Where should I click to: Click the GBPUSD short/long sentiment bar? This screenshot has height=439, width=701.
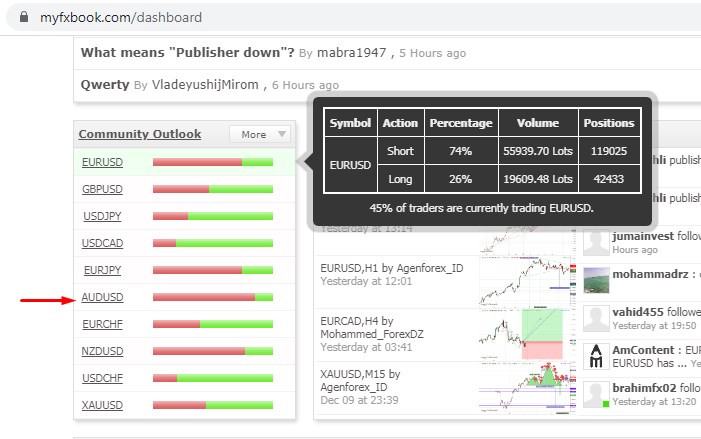tap(213, 189)
